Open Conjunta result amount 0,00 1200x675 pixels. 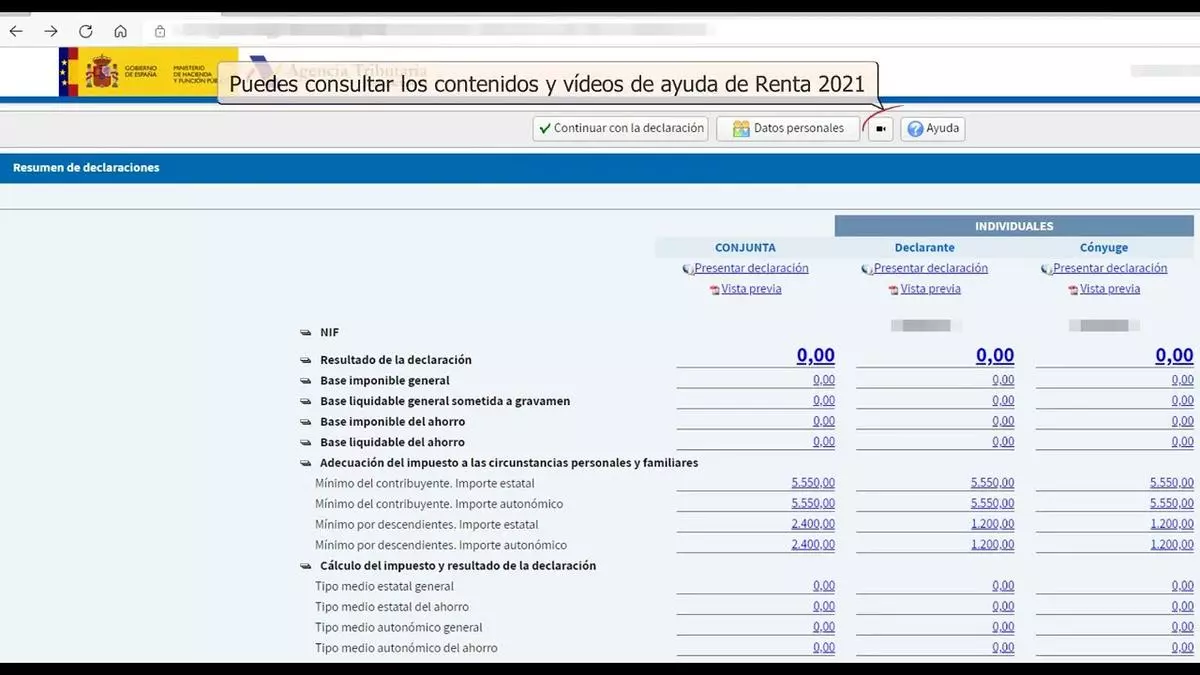coord(815,356)
